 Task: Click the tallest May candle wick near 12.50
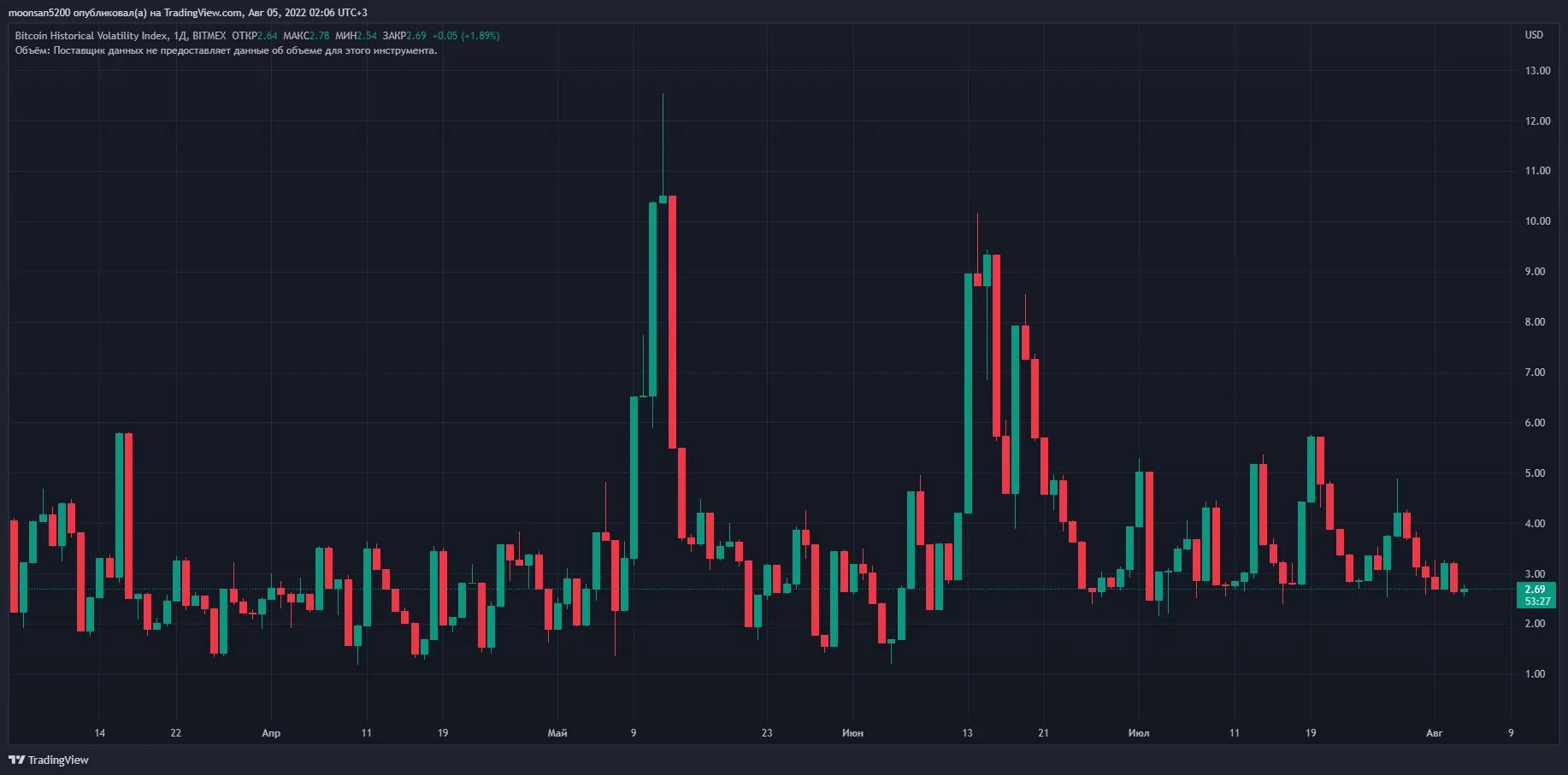pos(663,145)
